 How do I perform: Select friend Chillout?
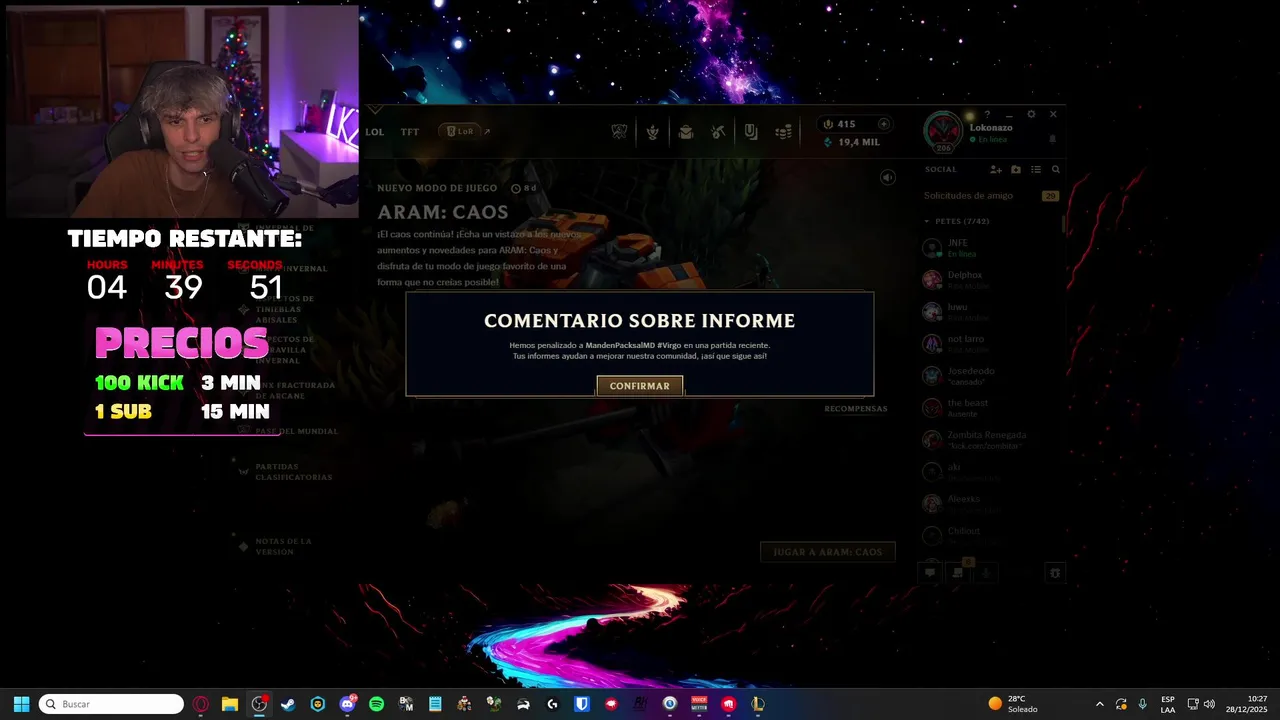click(x=990, y=535)
